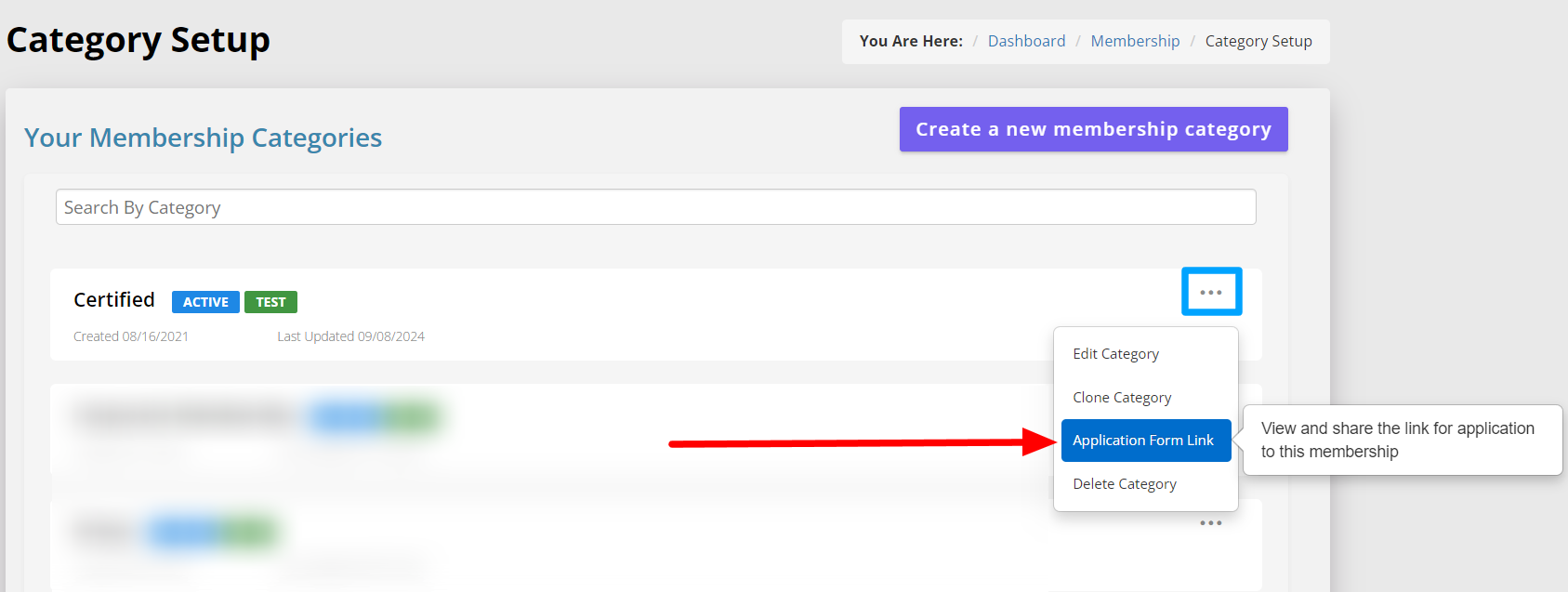This screenshot has width=1568, height=592.
Task: Open the Membership breadcrumb link
Action: pyautogui.click(x=1135, y=41)
